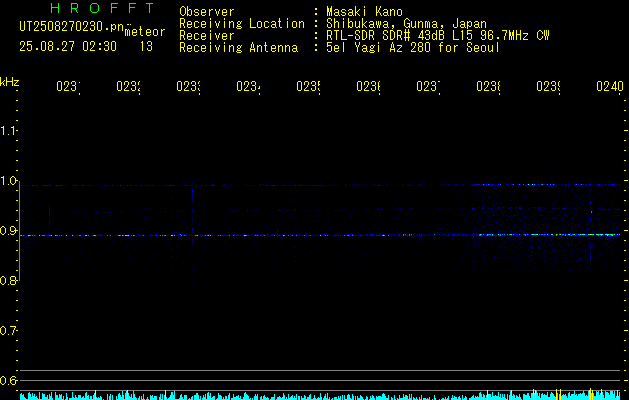Click the bright 0.89 kHz carrier line
The width and height of the screenshot is (629, 400).
tap(320, 235)
